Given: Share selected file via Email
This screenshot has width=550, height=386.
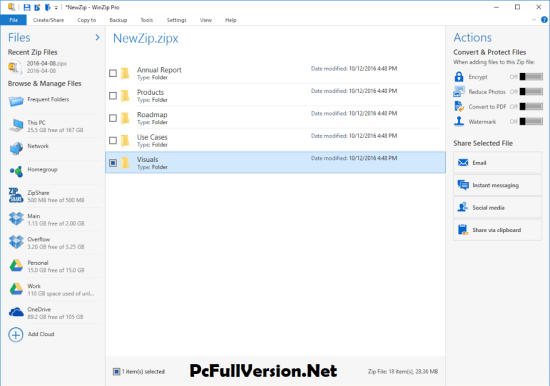Looking at the screenshot, I should click(497, 163).
